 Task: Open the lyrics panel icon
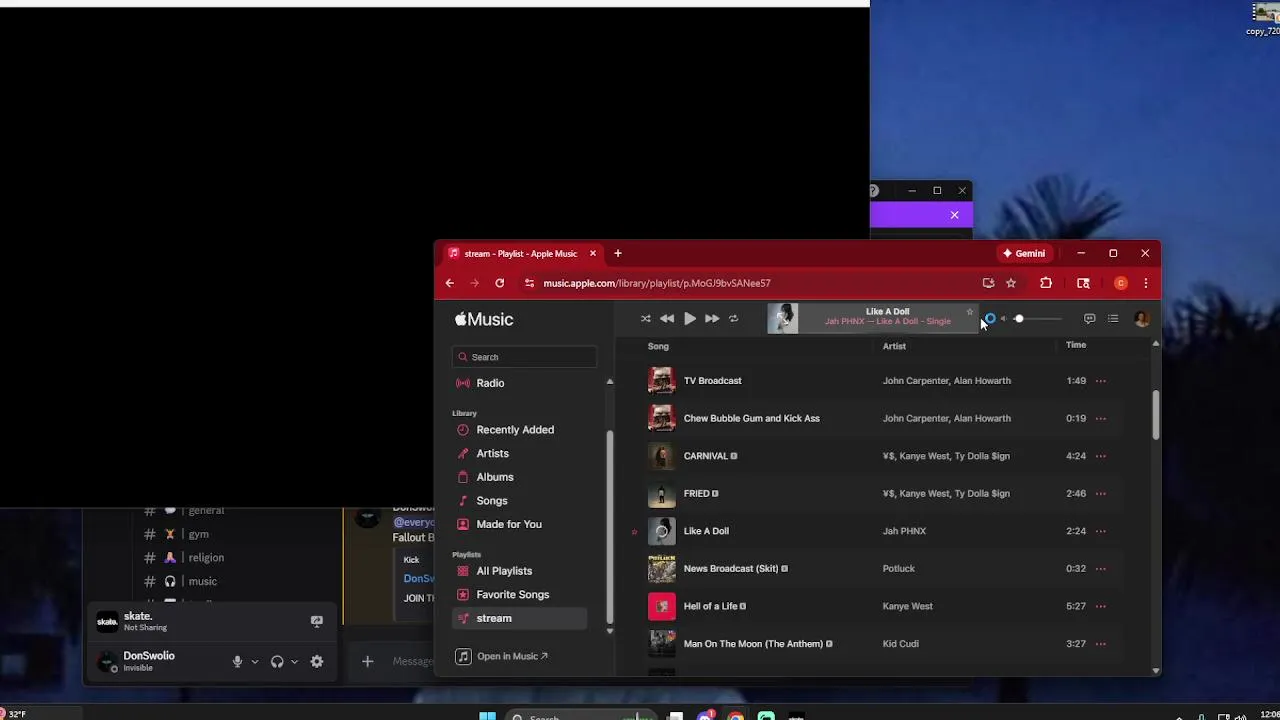(x=1089, y=319)
